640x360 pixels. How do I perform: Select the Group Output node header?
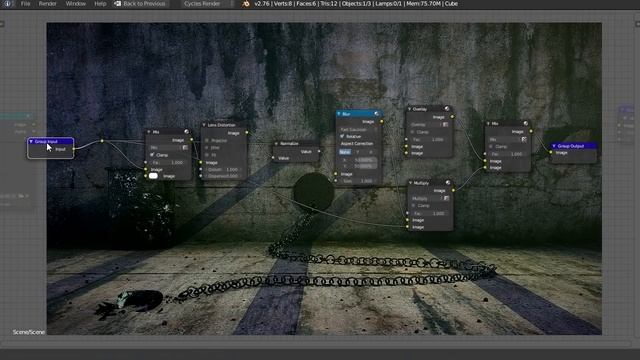(x=574, y=146)
